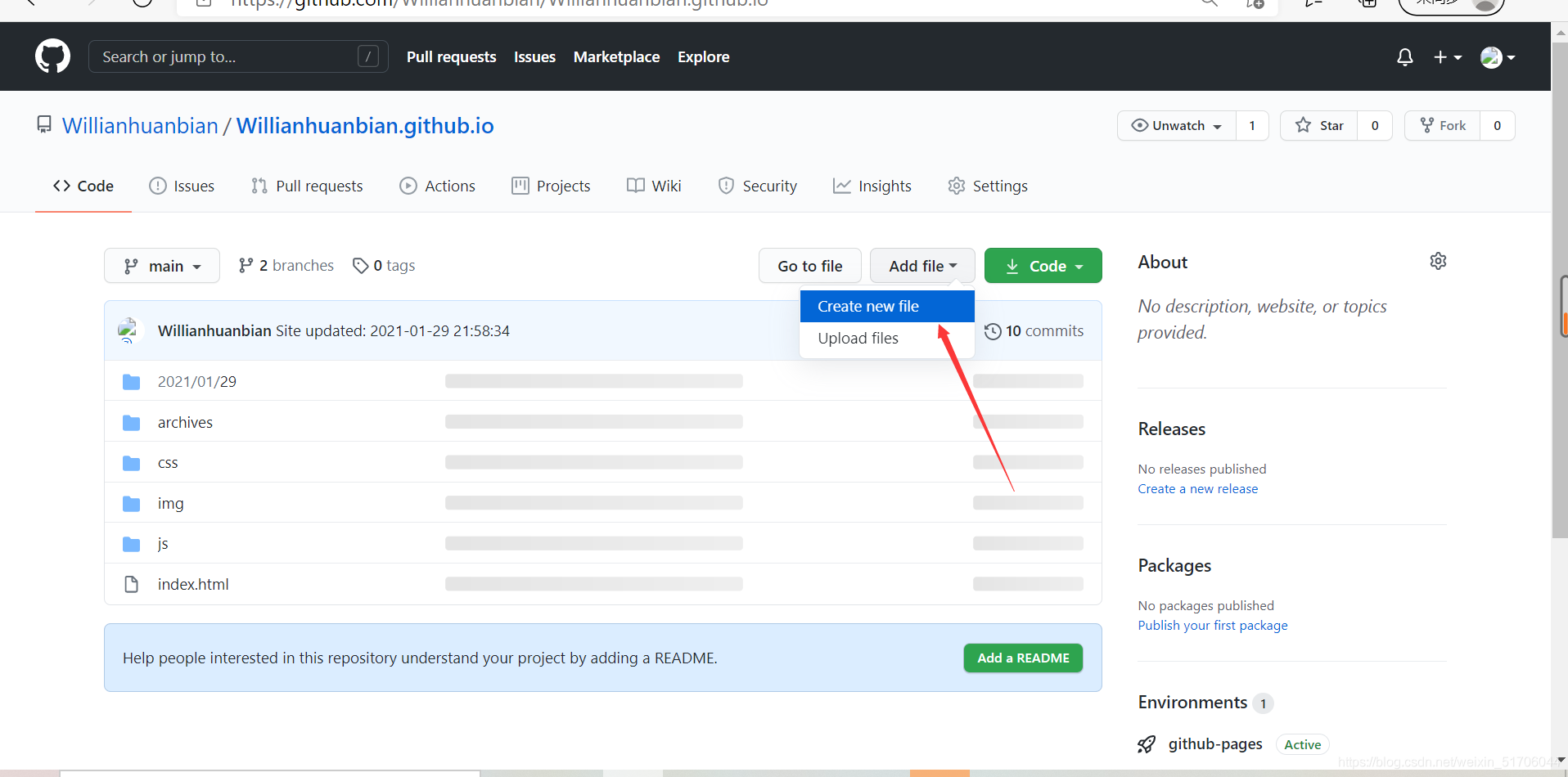Image resolution: width=1568 pixels, height=777 pixels.
Task: Open the notifications bell
Action: pos(1405,57)
